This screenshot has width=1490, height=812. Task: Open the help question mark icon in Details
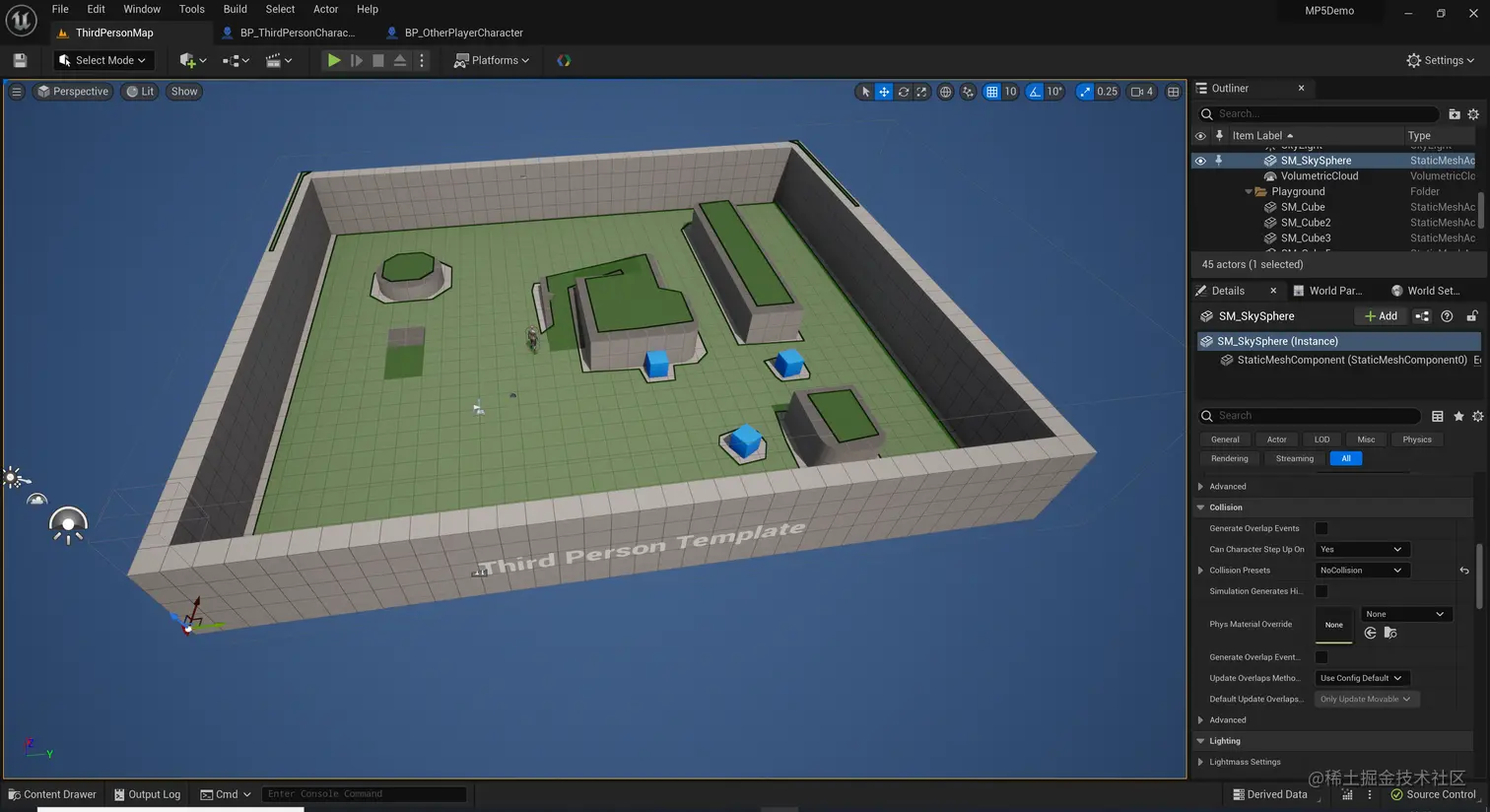[x=1447, y=316]
